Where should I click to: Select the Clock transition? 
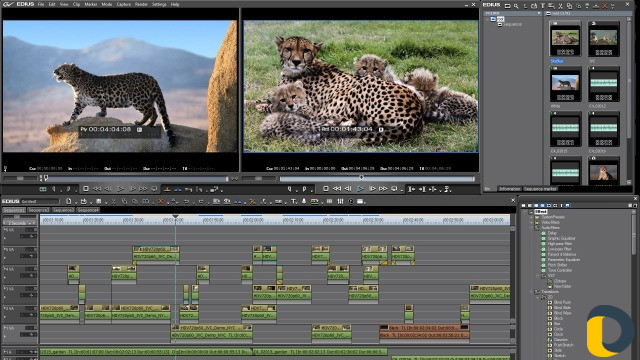click(558, 334)
